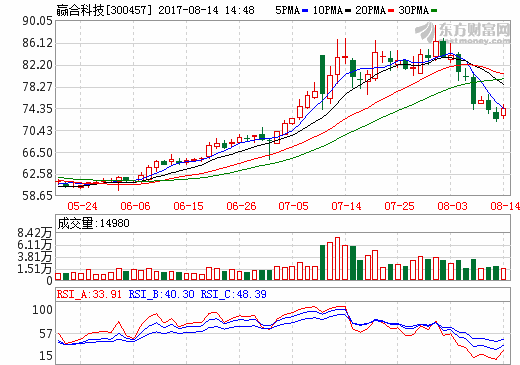Click the 58.65 price axis label
520x365 pixels.
(x=37, y=196)
